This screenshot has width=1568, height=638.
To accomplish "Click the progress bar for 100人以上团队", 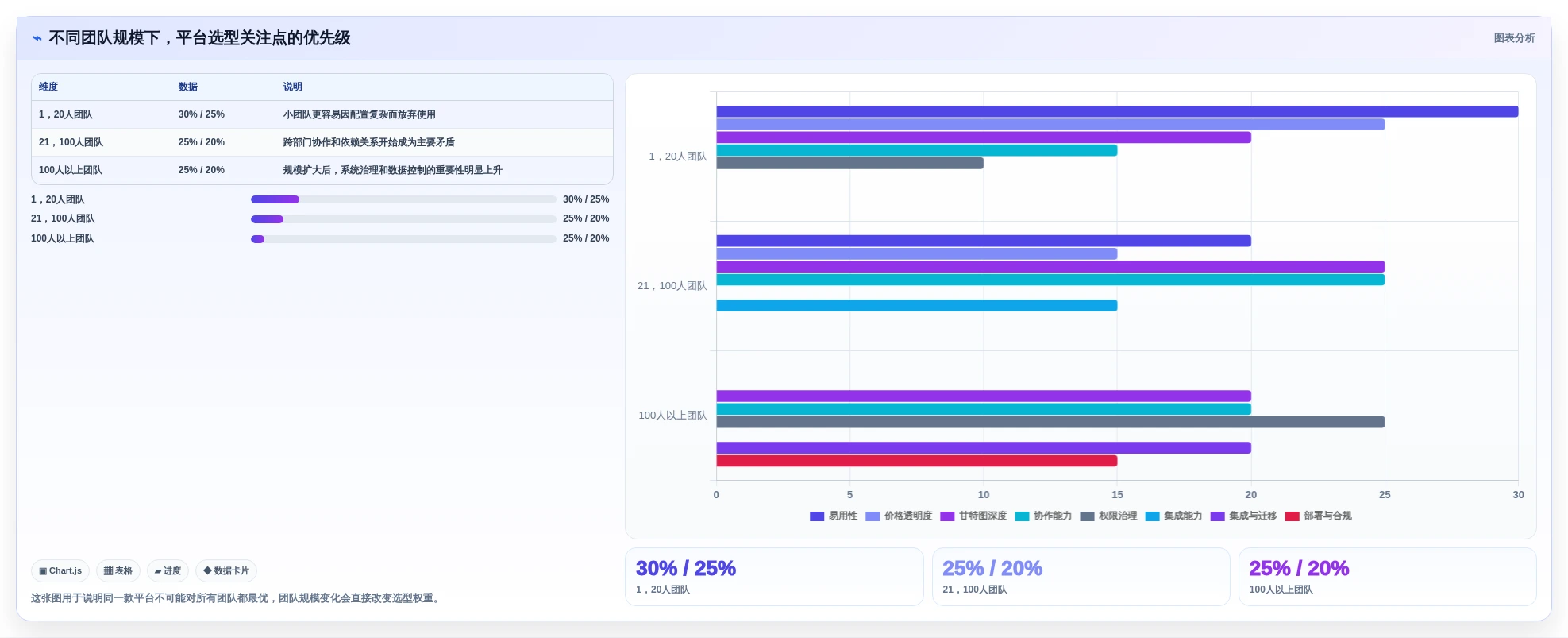I will (403, 239).
